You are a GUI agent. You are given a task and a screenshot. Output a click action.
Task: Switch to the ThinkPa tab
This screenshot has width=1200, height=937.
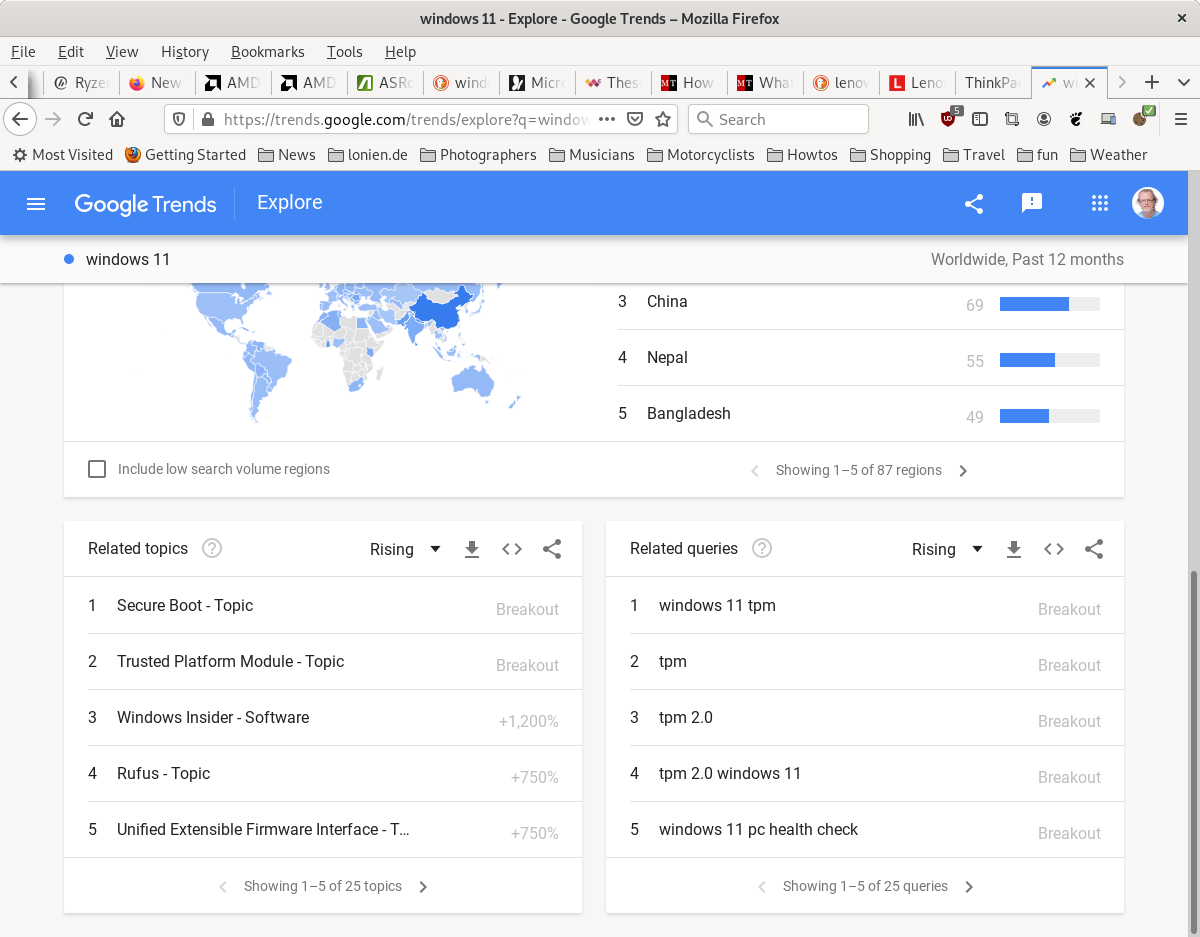pos(992,82)
